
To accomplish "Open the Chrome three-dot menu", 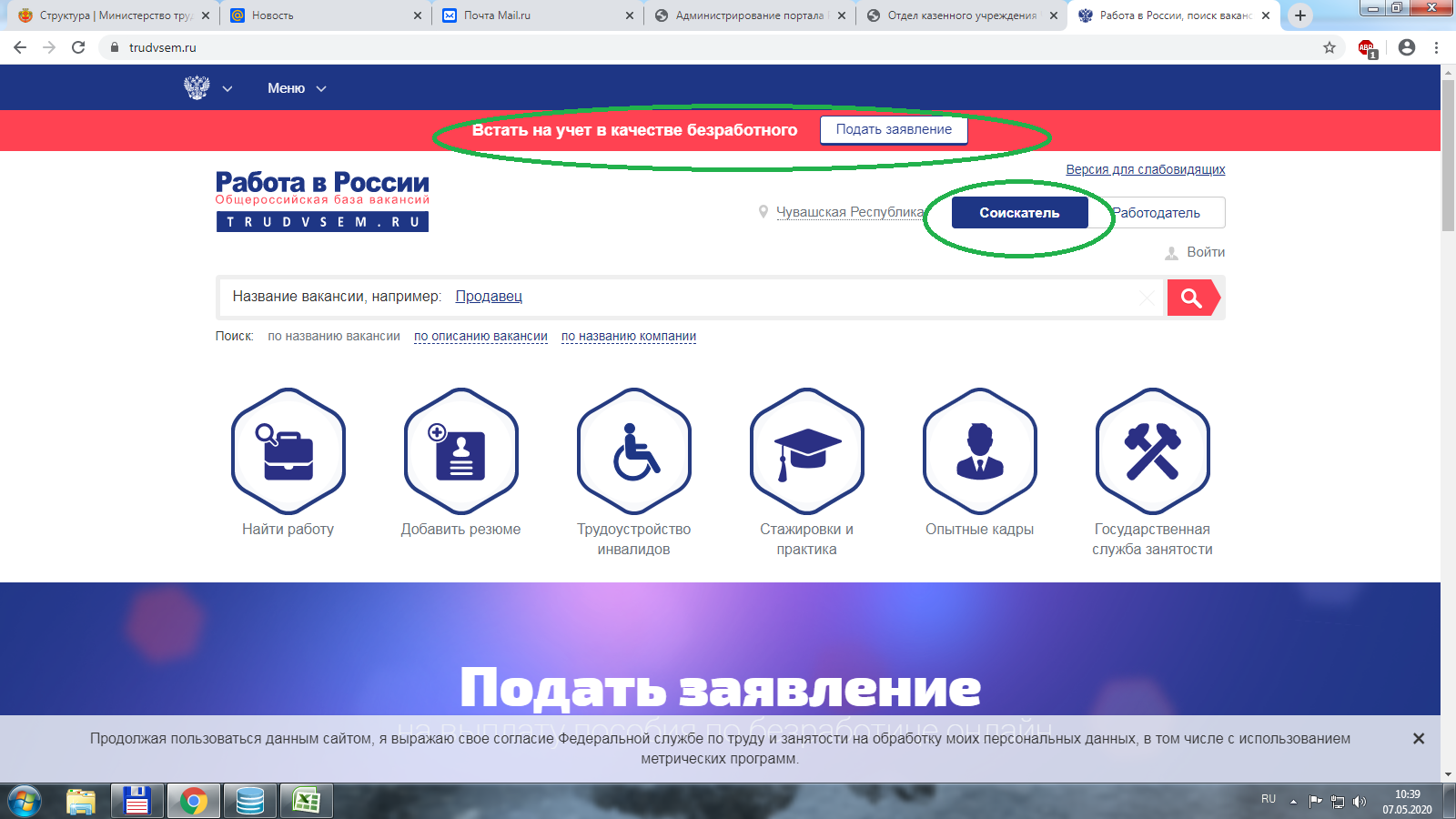I will 1437,47.
